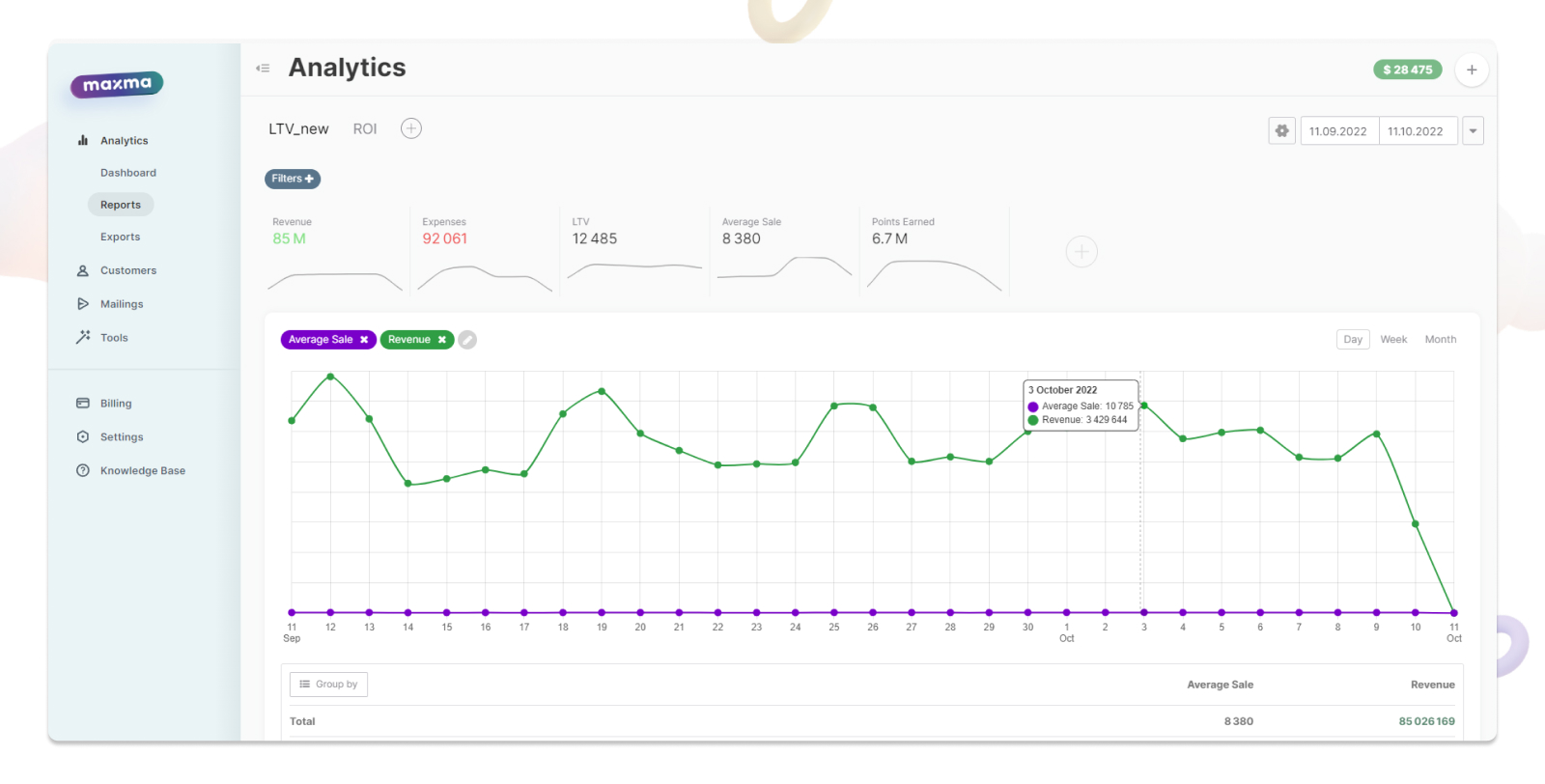Image resolution: width=1545 pixels, height=784 pixels.
Task: Open date range preset dropdown arrow
Action: [x=1473, y=131]
